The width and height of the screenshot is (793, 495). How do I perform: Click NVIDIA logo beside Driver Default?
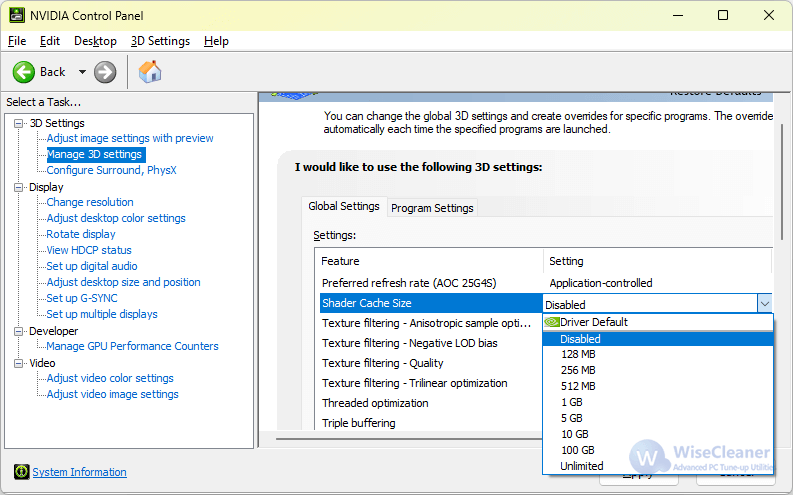(x=552, y=322)
